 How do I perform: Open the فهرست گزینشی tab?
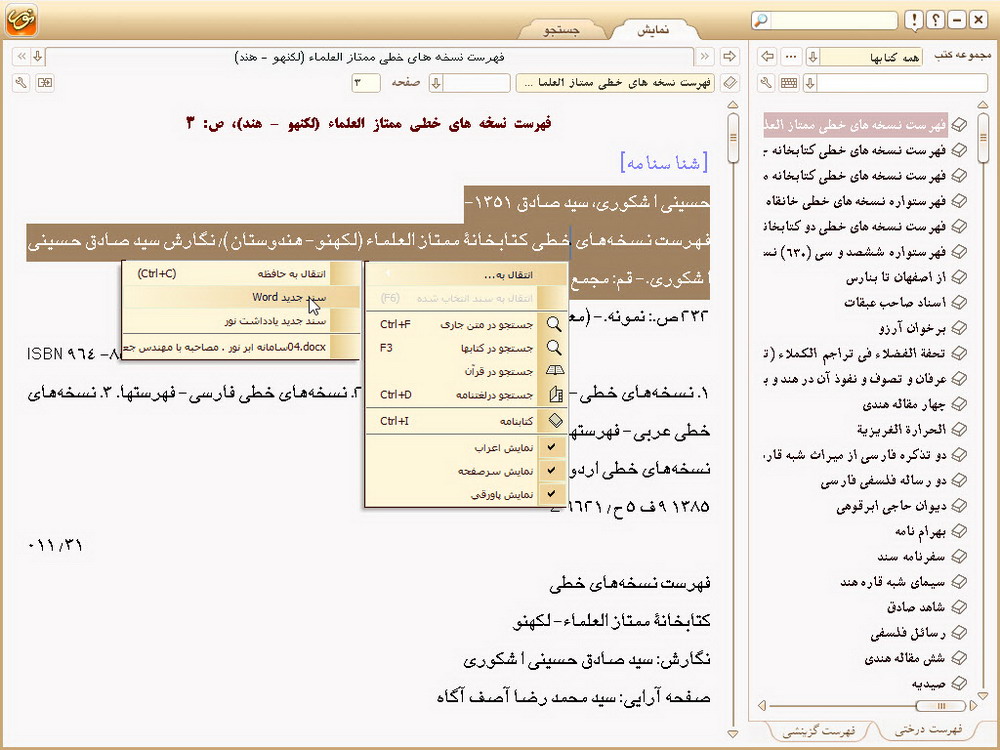point(818,731)
